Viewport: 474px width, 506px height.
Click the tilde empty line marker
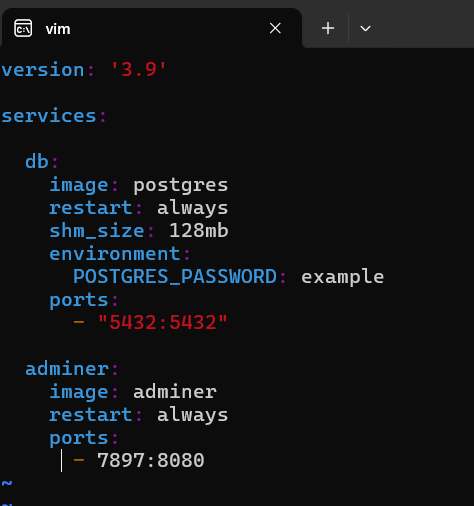(x=7, y=483)
